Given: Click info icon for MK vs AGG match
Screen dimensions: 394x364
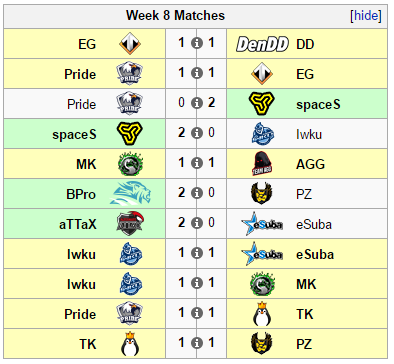Looking at the screenshot, I should pos(197,163).
